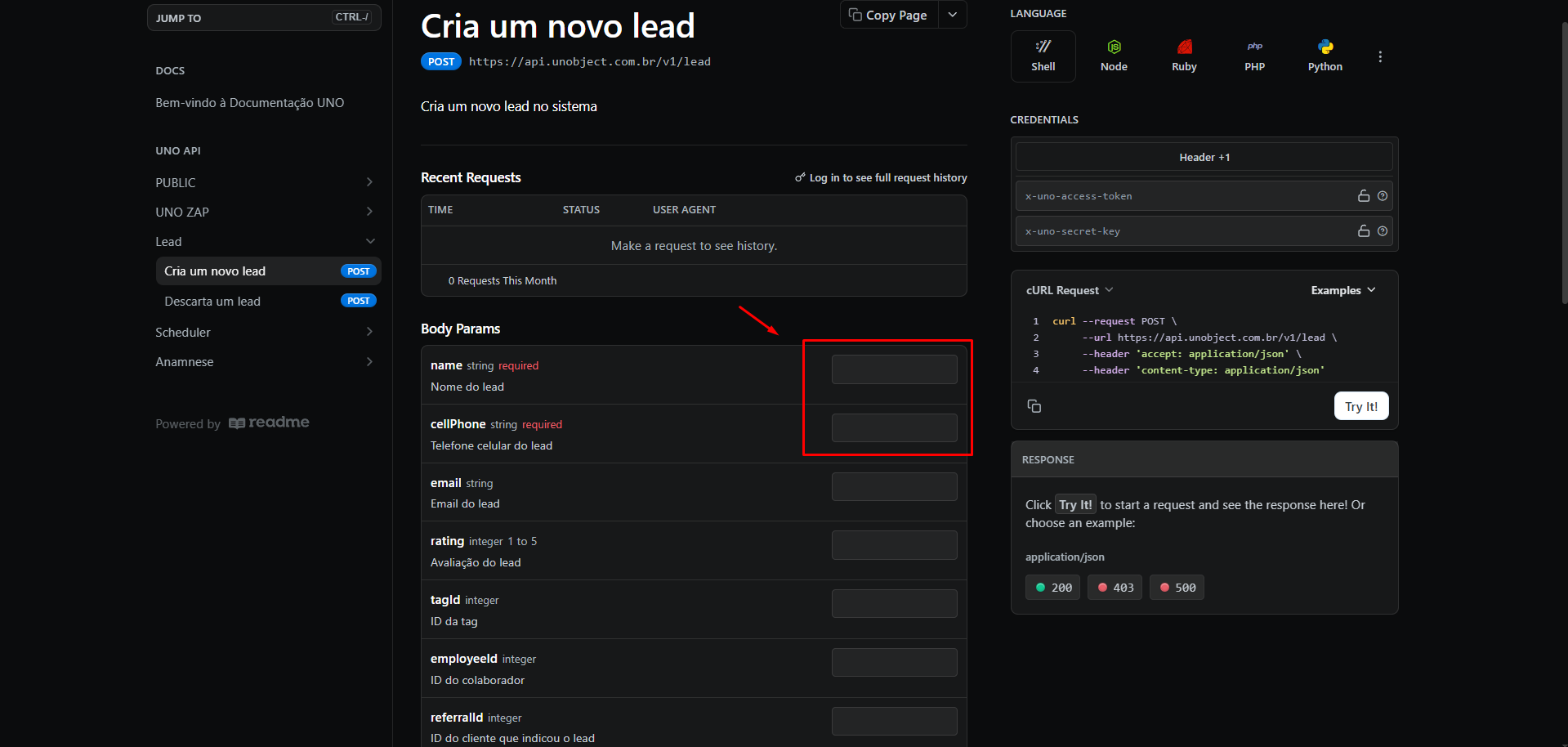The height and width of the screenshot is (747, 1568).
Task: Open Descarta um lead page
Action: (x=268, y=301)
